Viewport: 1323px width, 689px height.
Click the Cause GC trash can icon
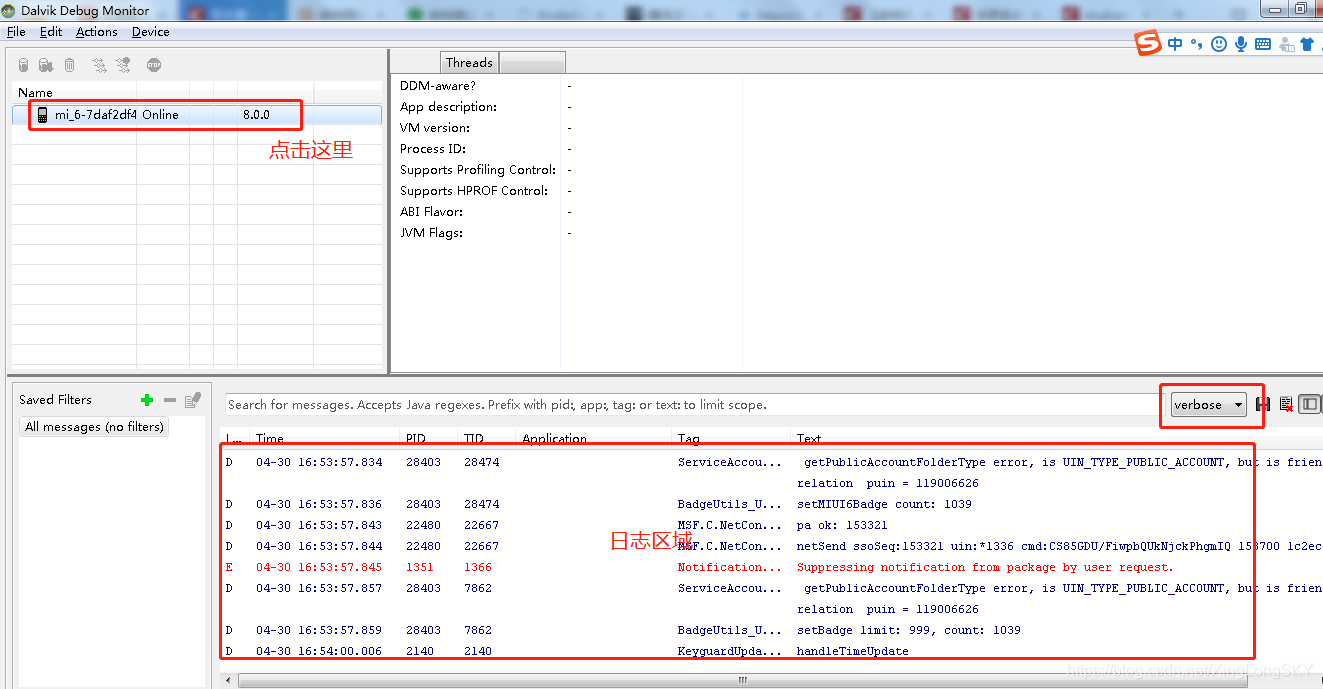pyautogui.click(x=69, y=65)
